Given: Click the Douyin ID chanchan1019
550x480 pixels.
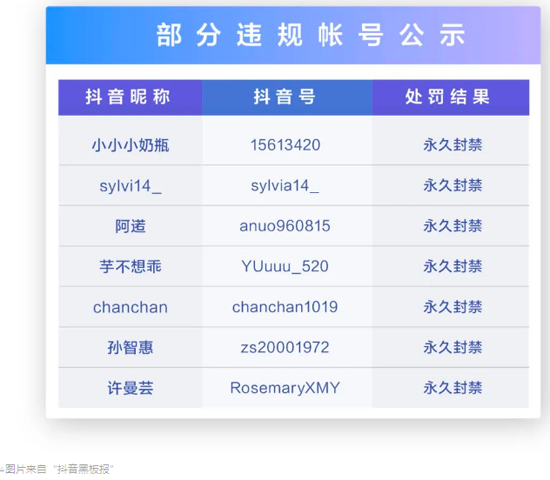Looking at the screenshot, I should tap(285, 307).
